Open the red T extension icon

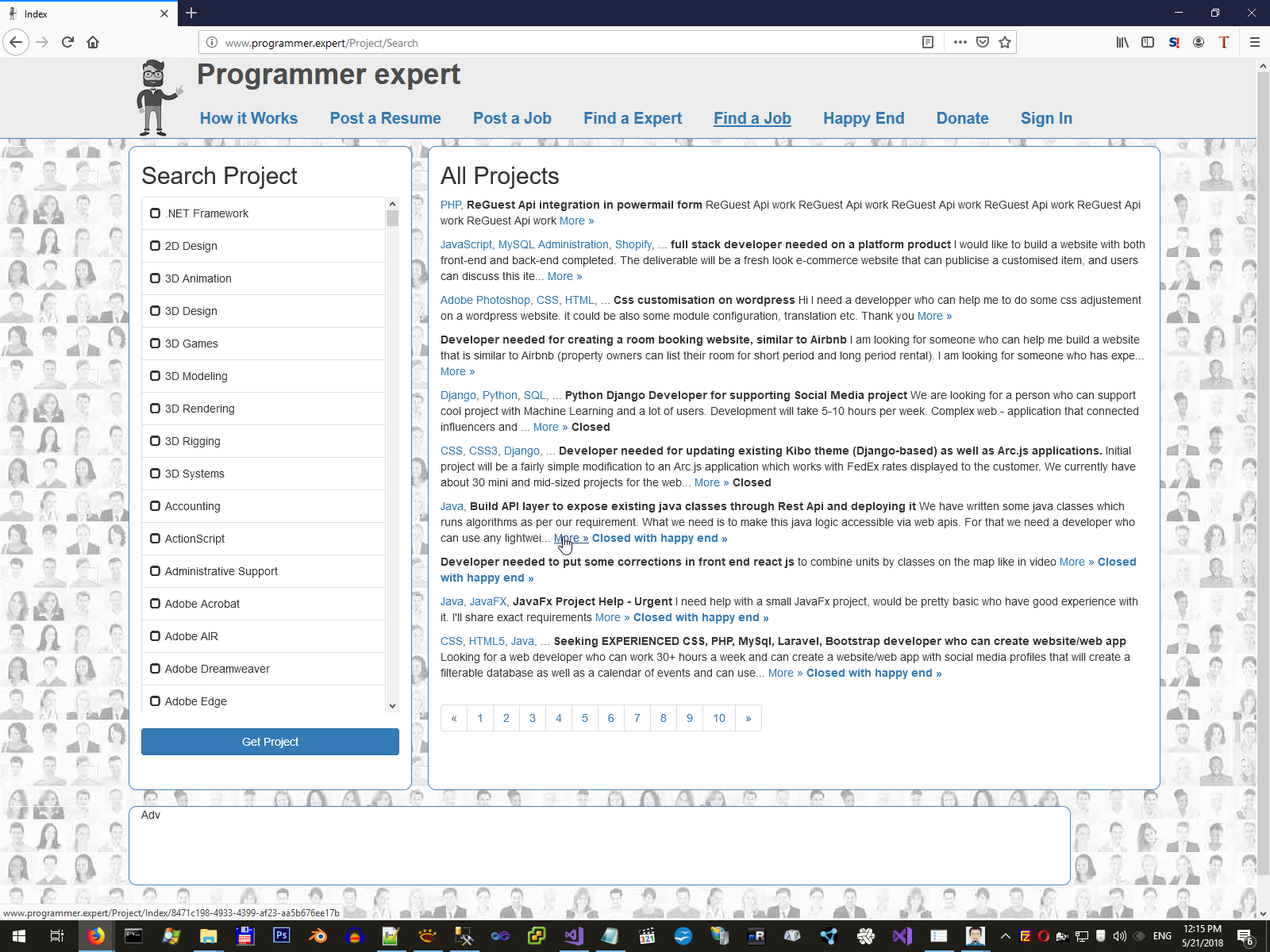pos(1224,42)
